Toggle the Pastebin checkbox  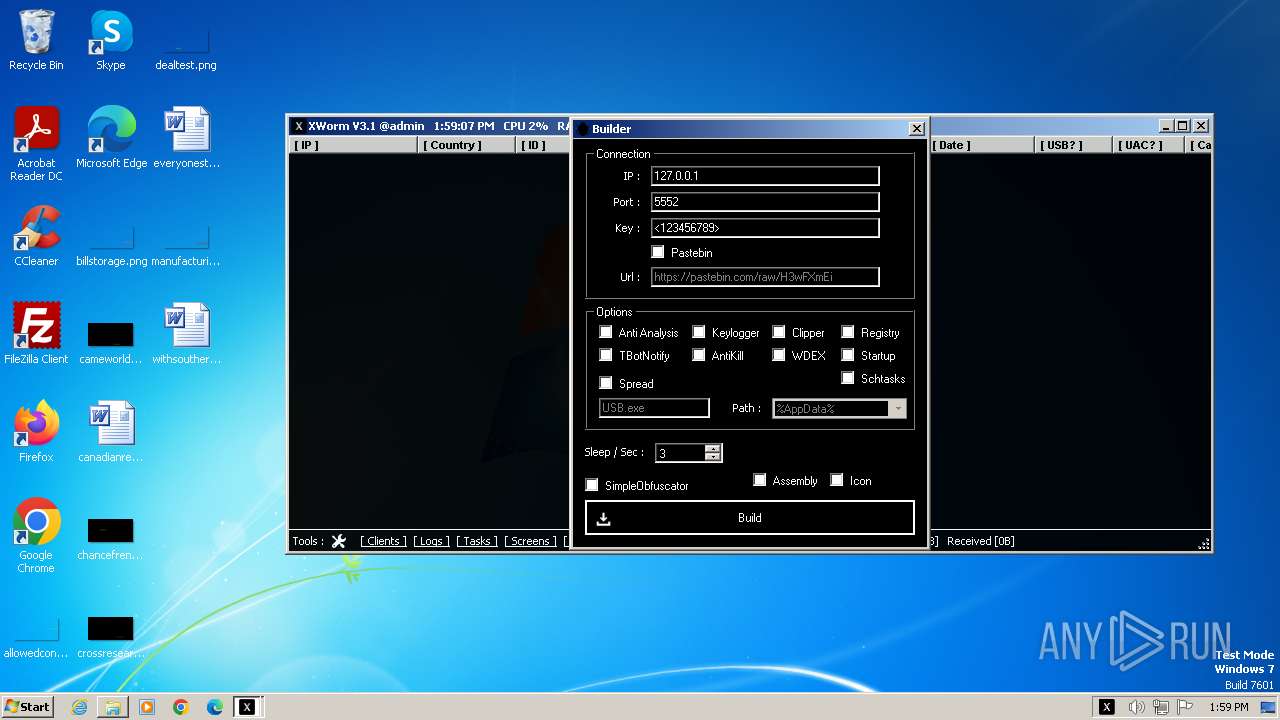coord(658,252)
